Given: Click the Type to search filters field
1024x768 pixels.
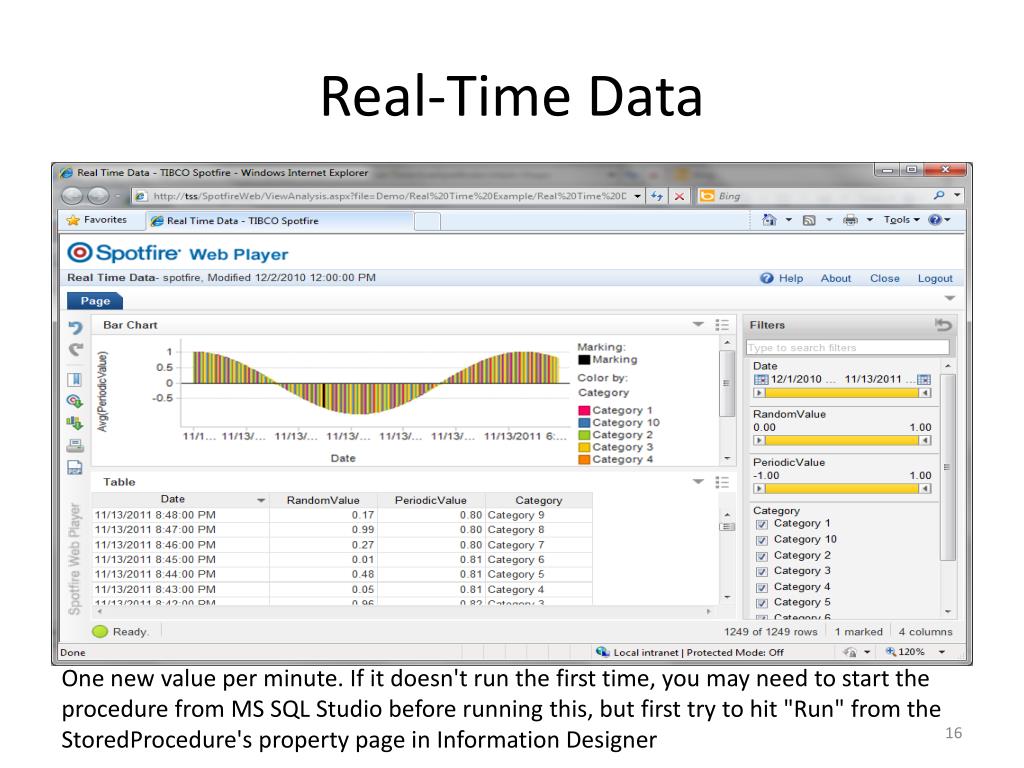Looking at the screenshot, I should 848,347.
